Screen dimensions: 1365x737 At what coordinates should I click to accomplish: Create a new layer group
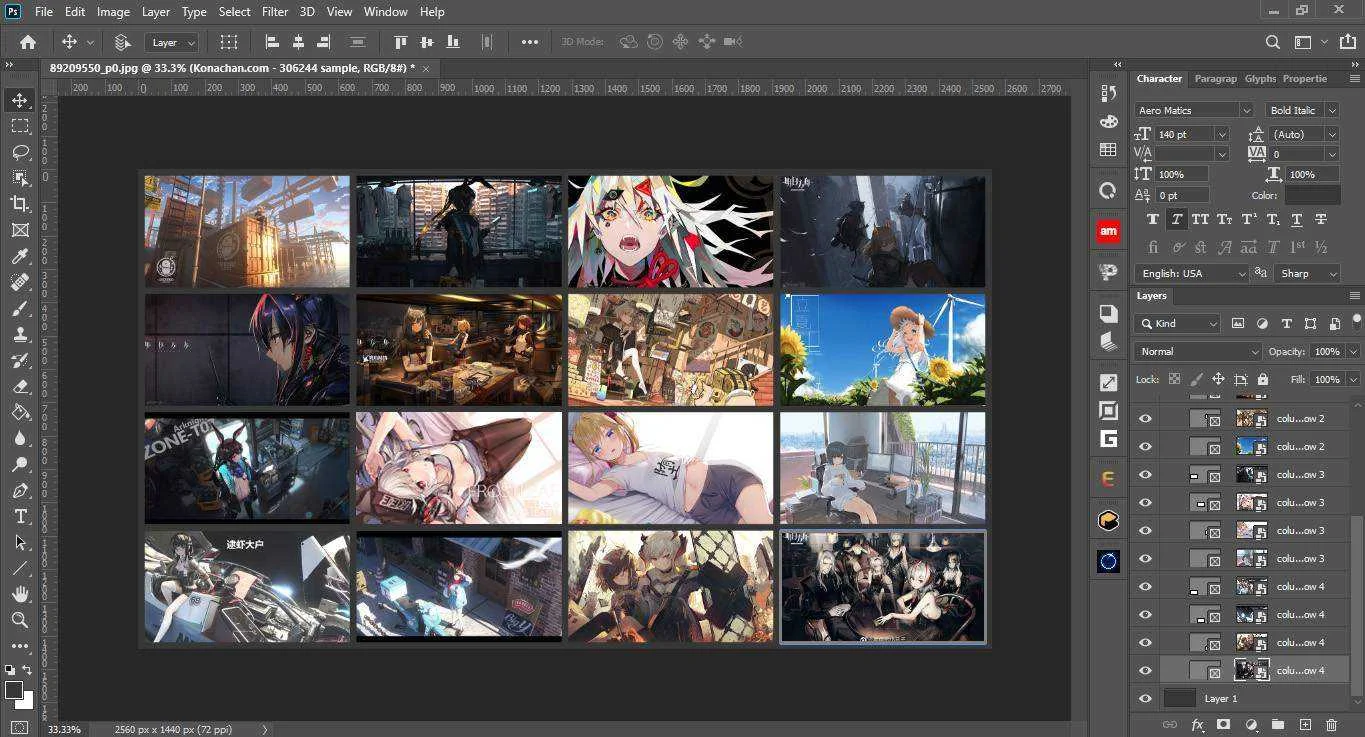pyautogui.click(x=1278, y=725)
